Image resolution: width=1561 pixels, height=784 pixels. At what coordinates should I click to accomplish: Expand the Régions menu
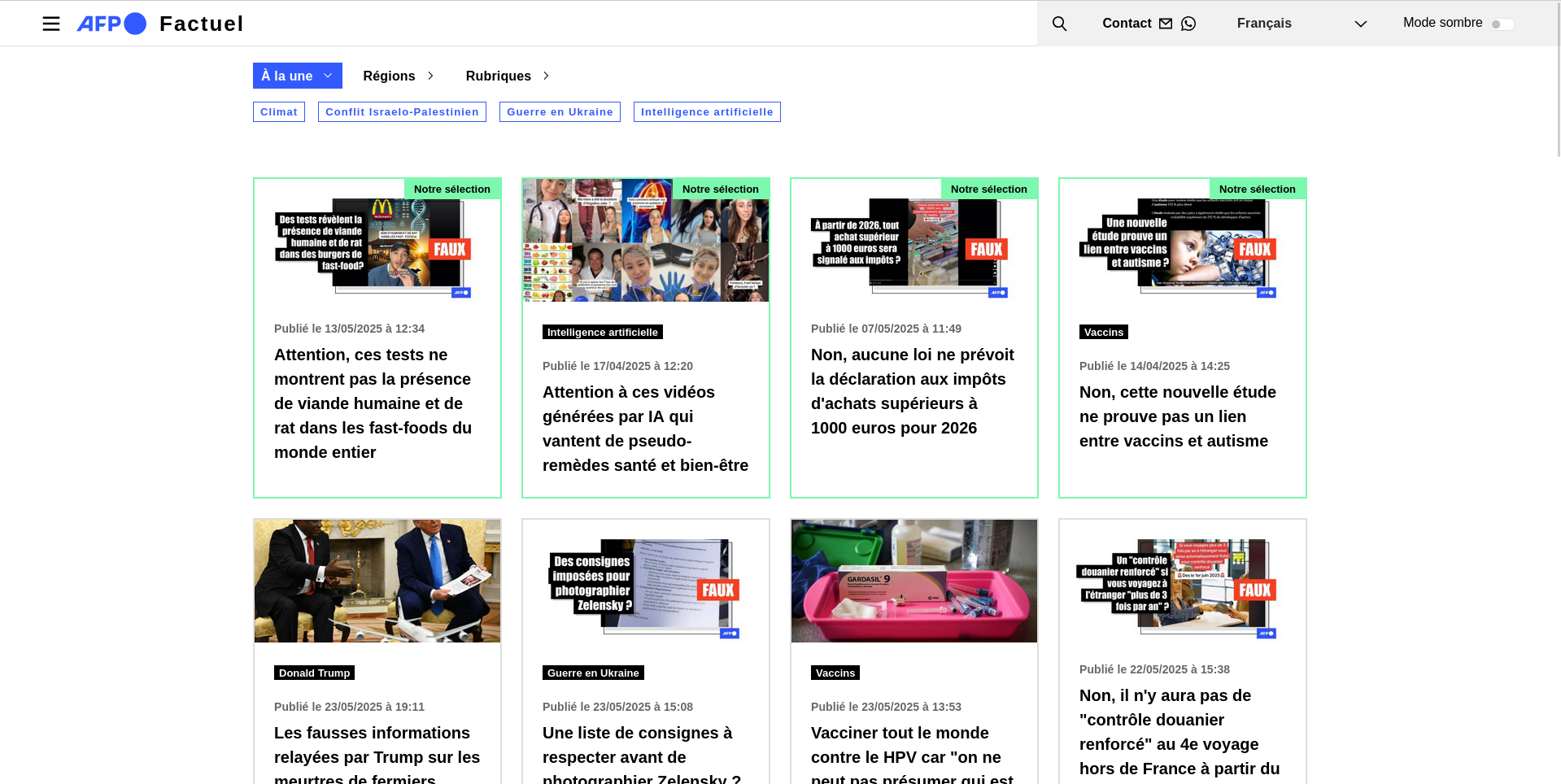(398, 76)
